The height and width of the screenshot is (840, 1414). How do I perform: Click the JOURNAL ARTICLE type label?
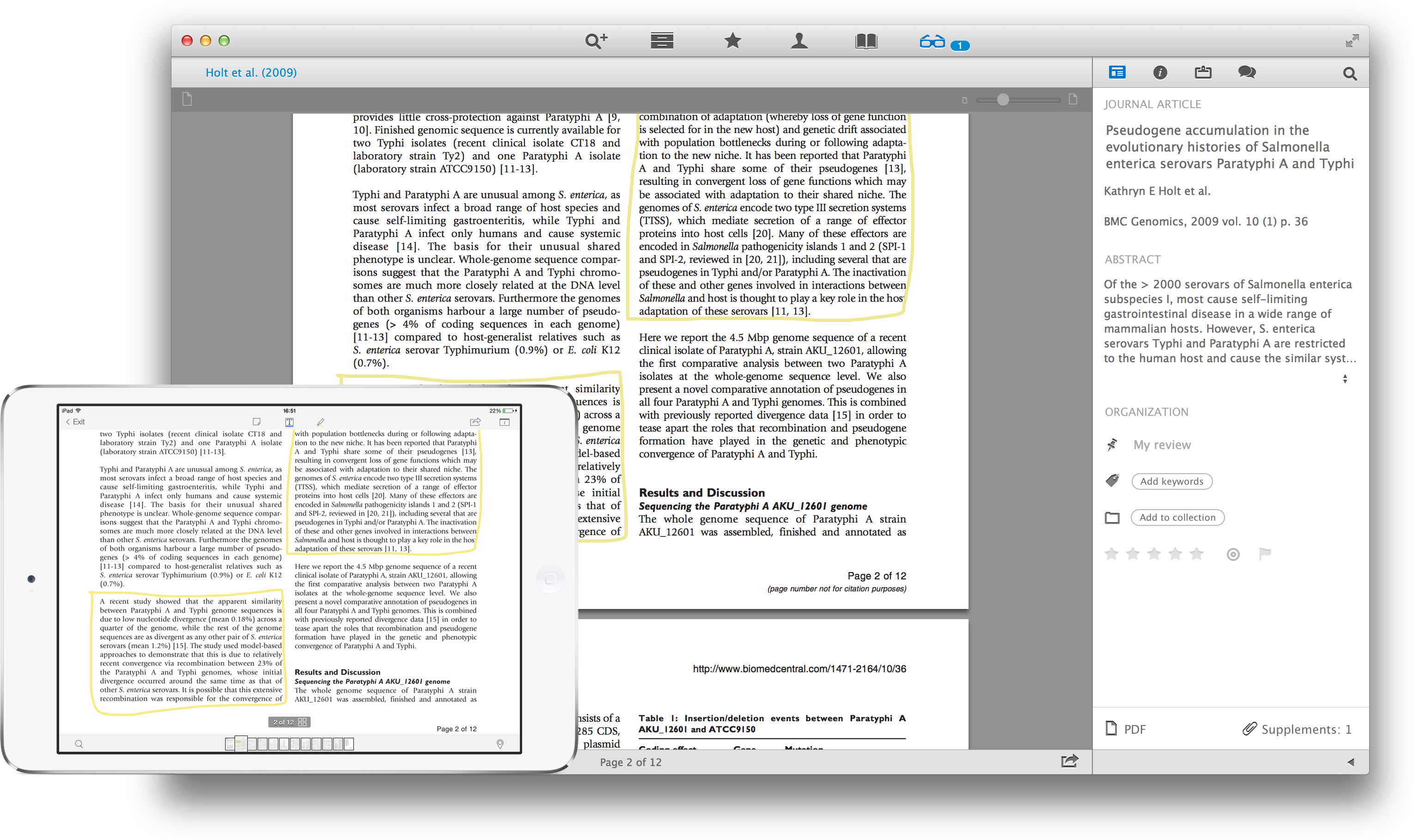1152,104
